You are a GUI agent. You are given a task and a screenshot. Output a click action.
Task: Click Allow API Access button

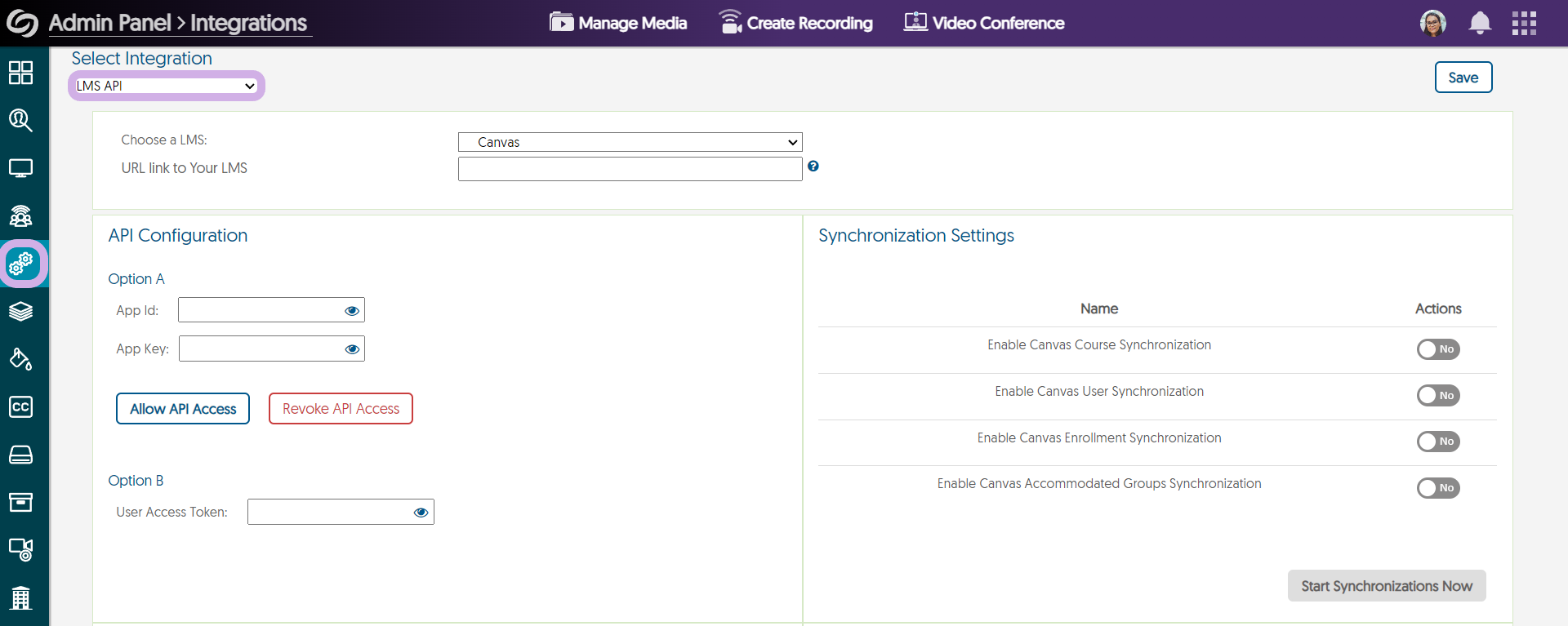click(x=183, y=409)
